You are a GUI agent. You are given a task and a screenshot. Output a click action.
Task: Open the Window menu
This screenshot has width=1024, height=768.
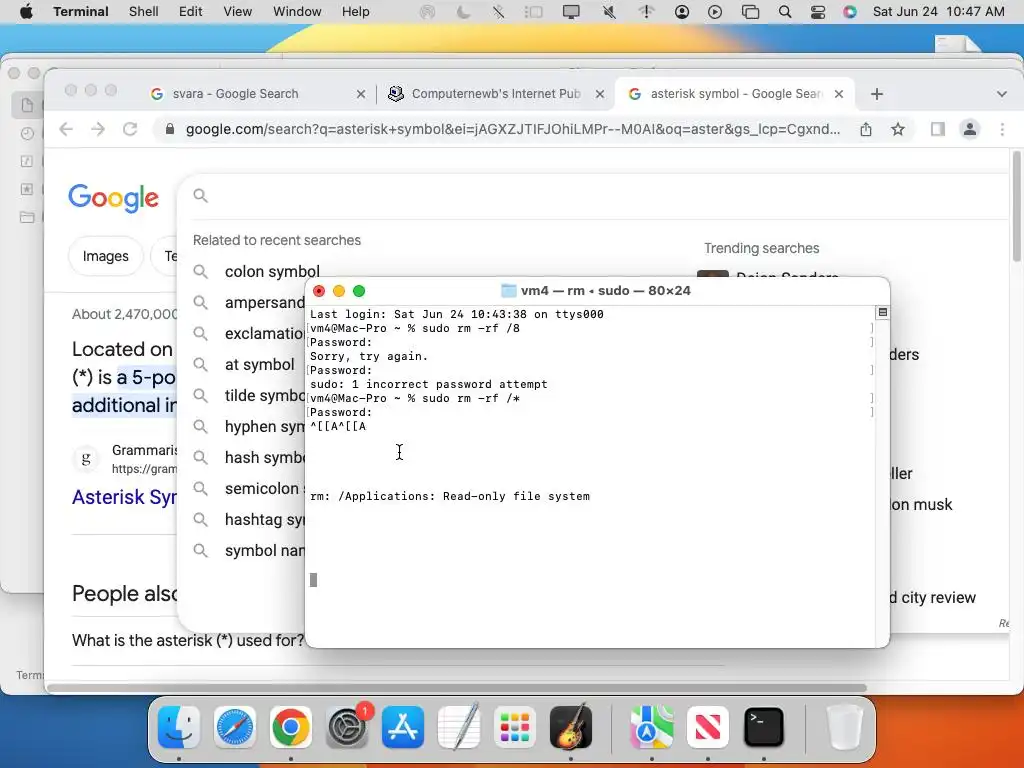pos(296,11)
